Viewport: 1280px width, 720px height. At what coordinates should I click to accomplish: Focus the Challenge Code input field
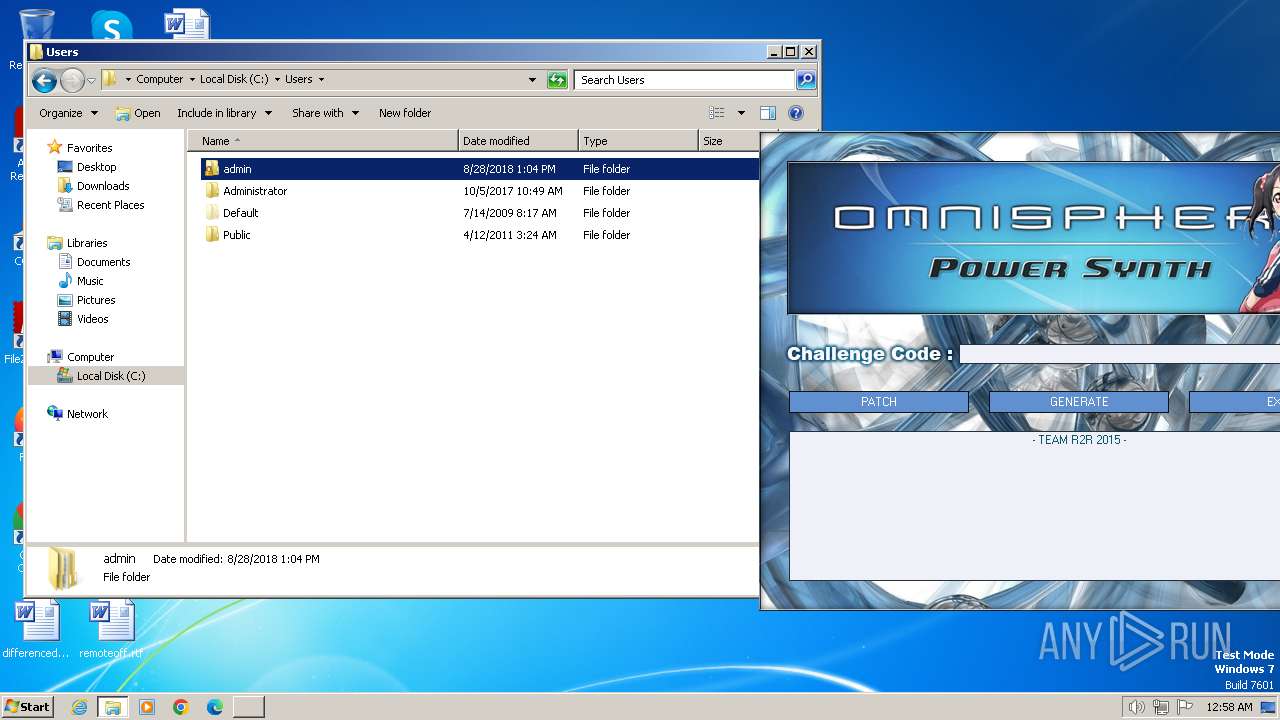coord(1119,354)
